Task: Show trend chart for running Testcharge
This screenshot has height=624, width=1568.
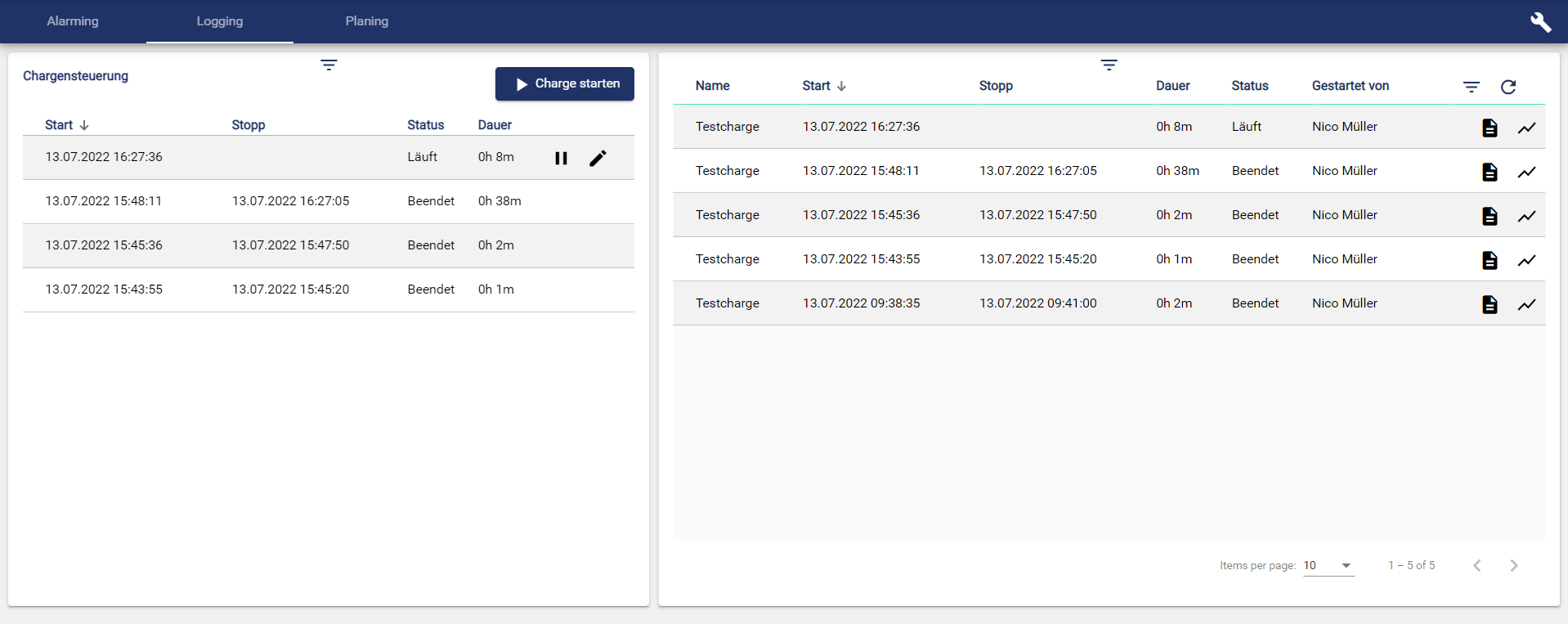Action: click(x=1526, y=128)
